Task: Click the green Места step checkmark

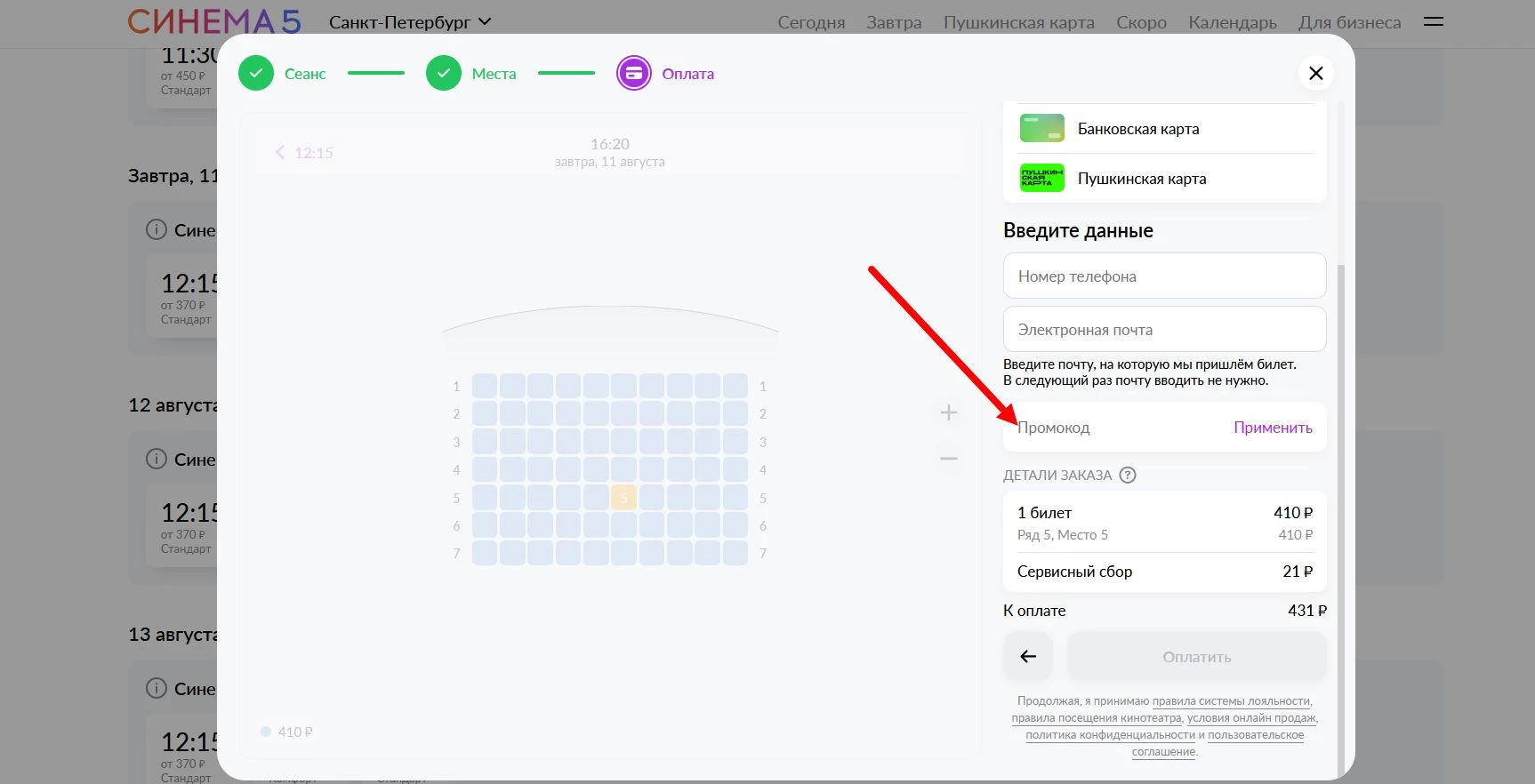Action: [444, 74]
